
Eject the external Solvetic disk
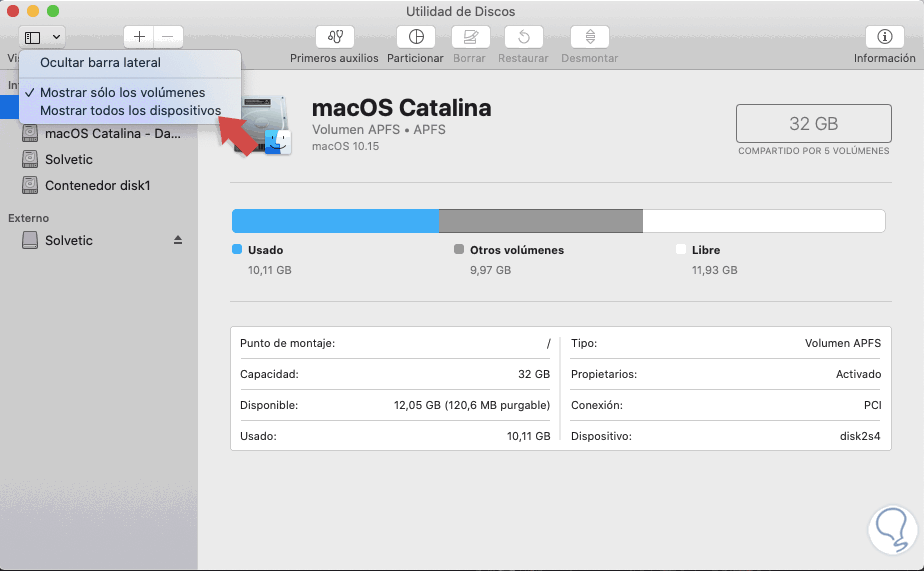pos(178,240)
